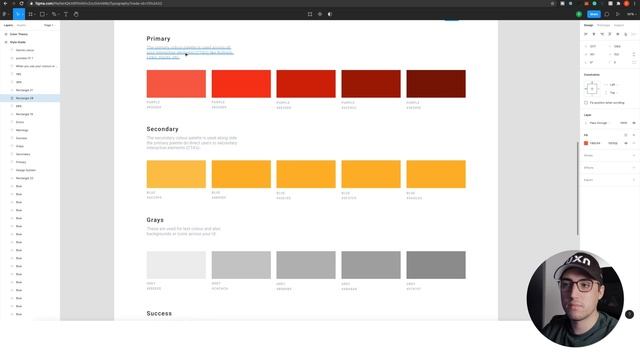Click the green collaborator avatar
Screen dimensions: 640x360
pyautogui.click(x=579, y=14)
